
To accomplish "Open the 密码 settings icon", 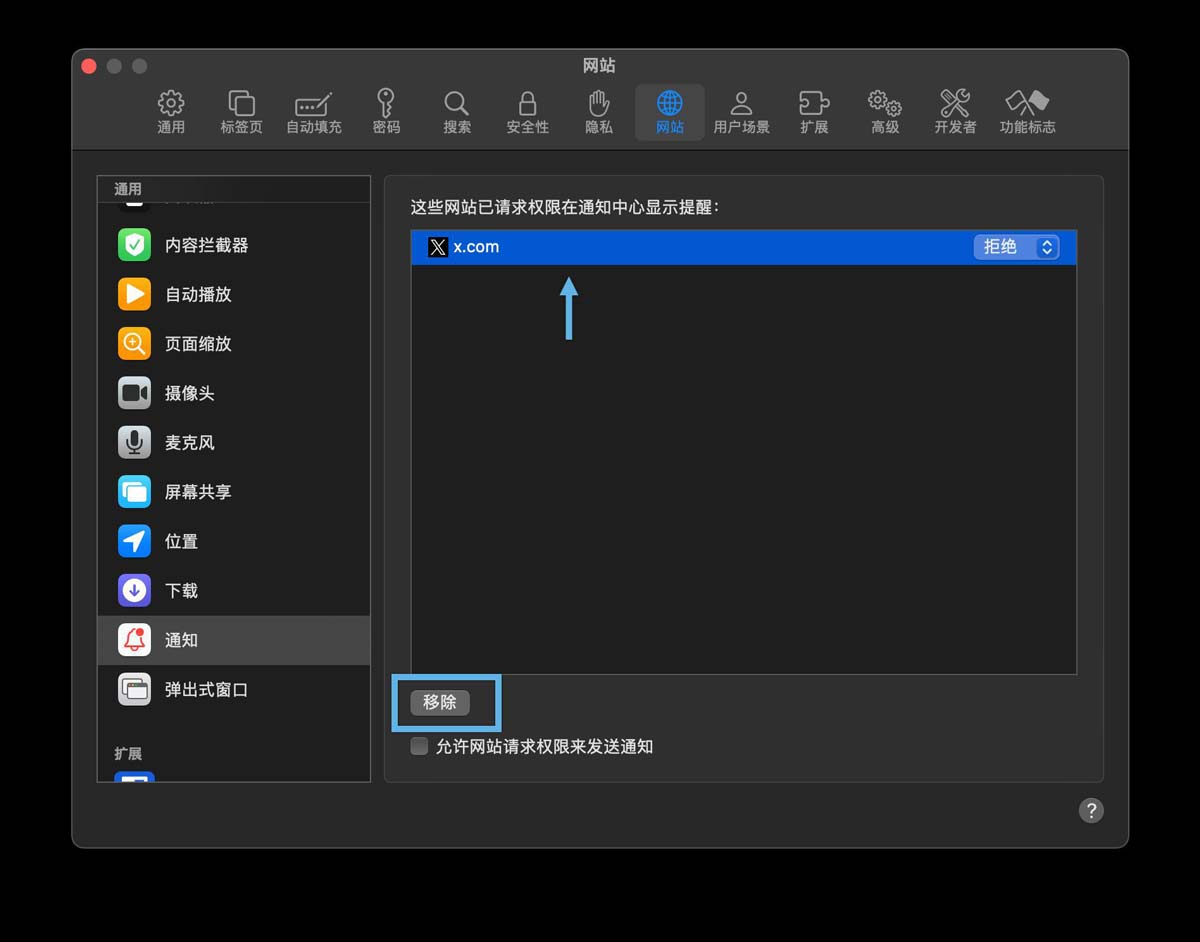I will [x=385, y=110].
